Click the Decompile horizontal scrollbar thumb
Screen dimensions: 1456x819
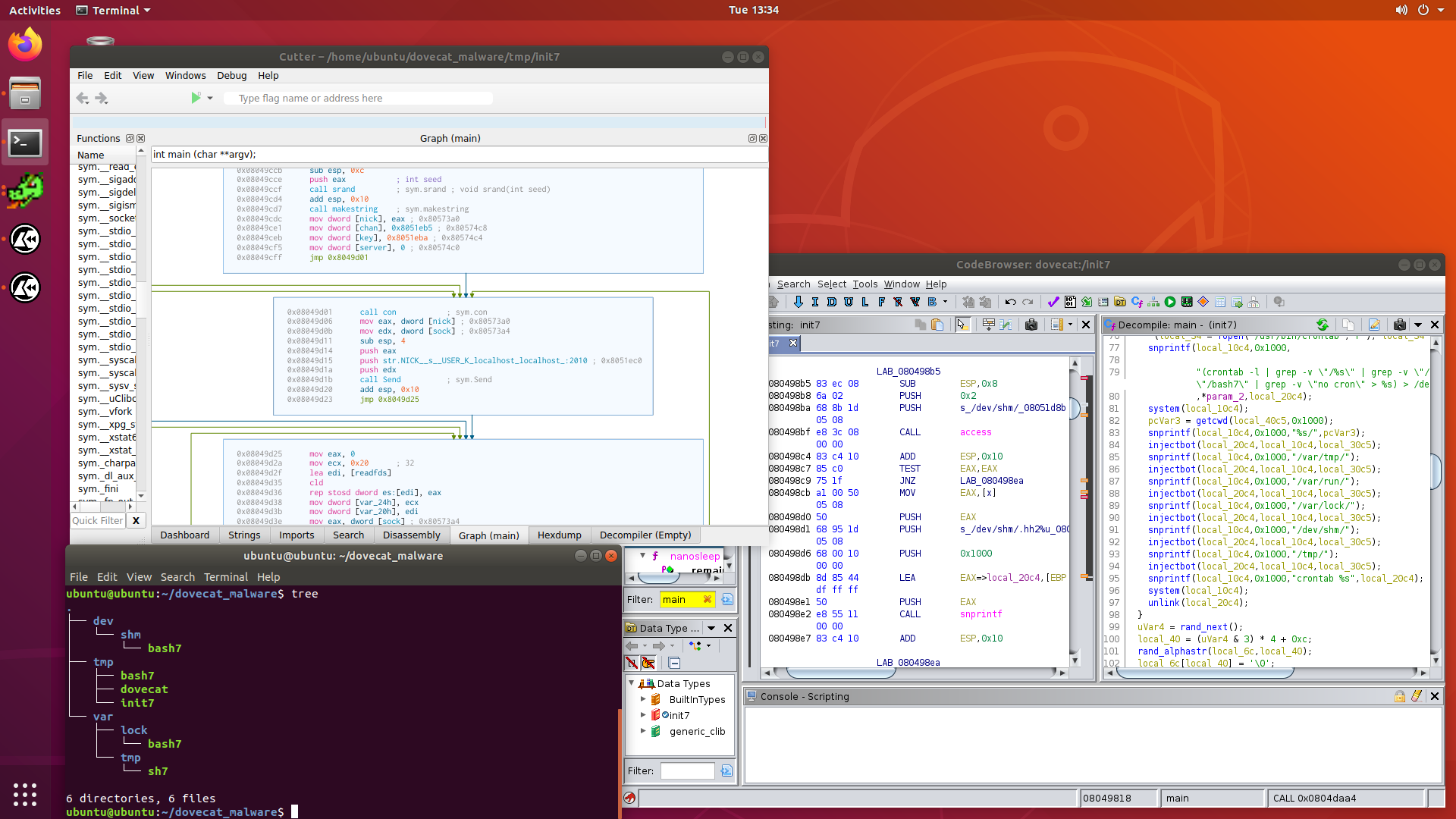pos(1204,673)
